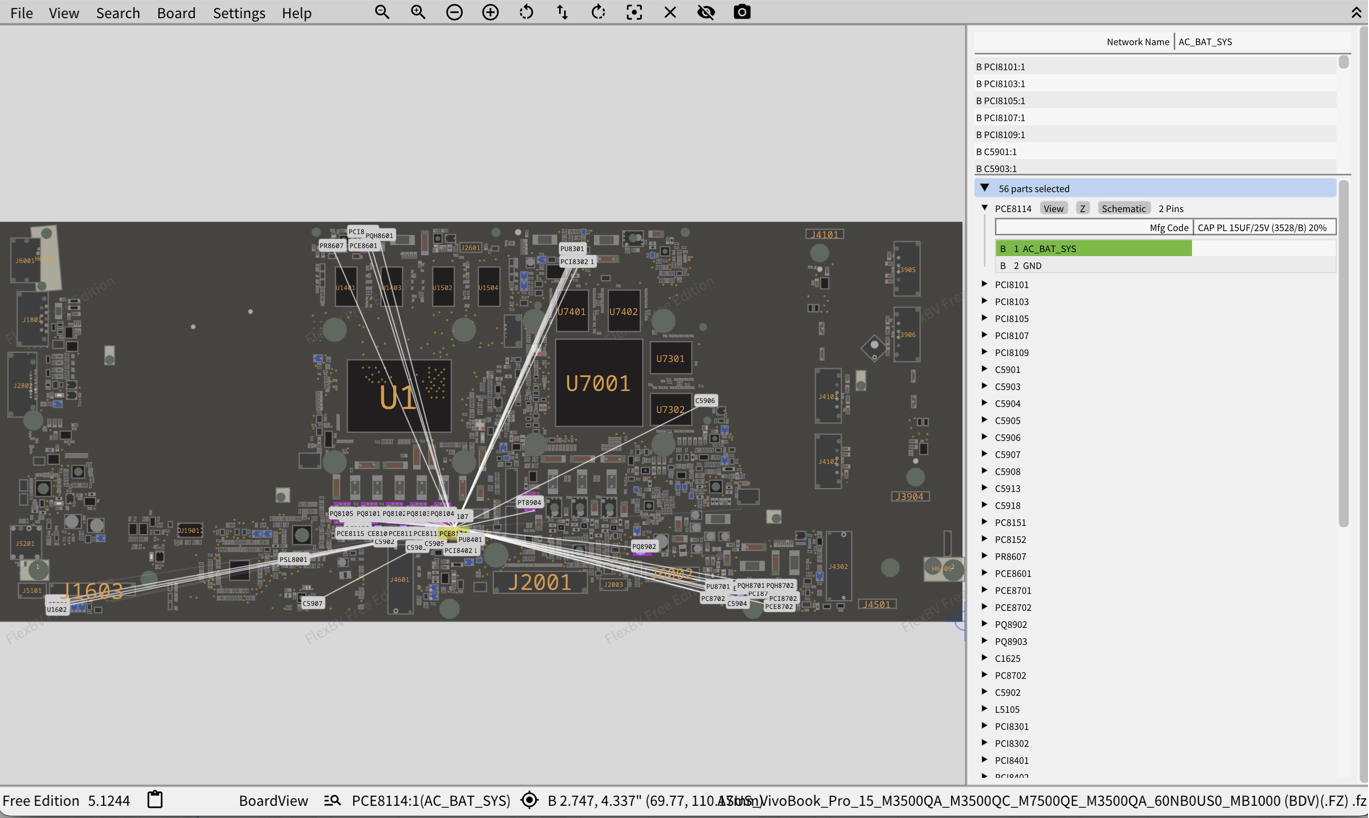
Task: Open the Schematic button for PCE8114
Action: pos(1123,209)
